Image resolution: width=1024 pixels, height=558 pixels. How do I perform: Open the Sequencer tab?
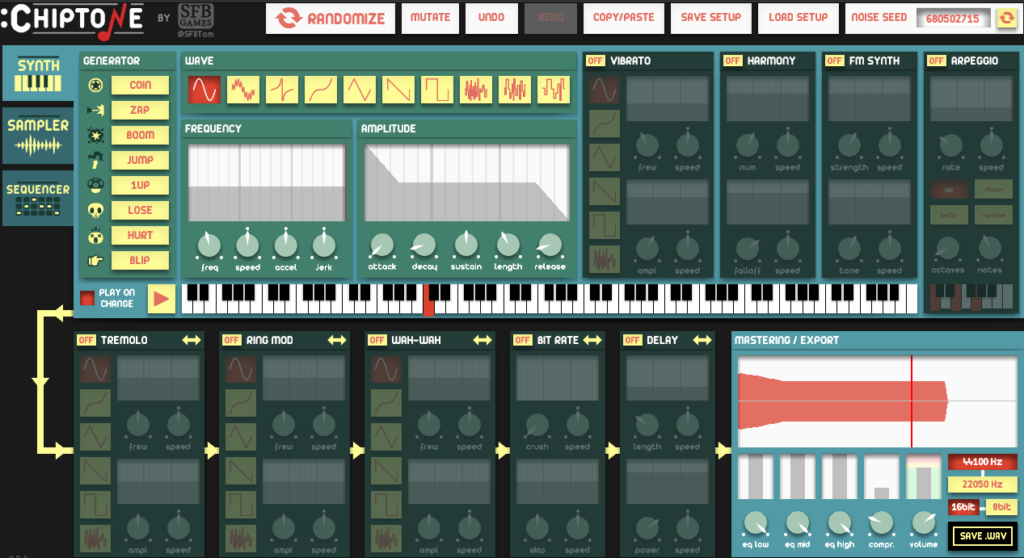click(x=38, y=199)
